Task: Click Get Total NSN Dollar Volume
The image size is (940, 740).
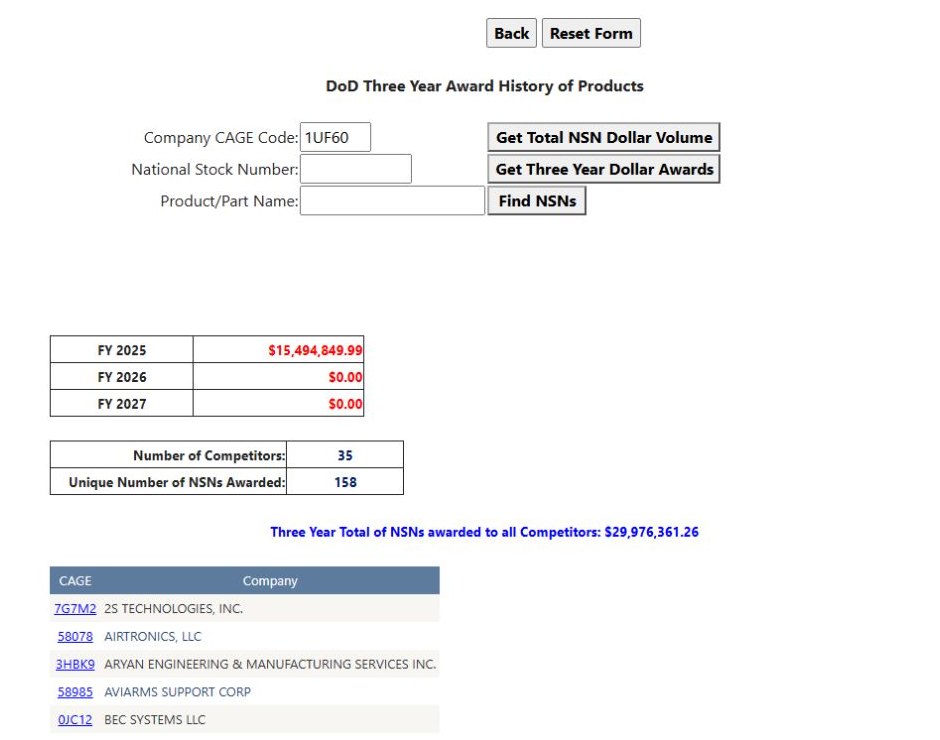Action: point(604,137)
